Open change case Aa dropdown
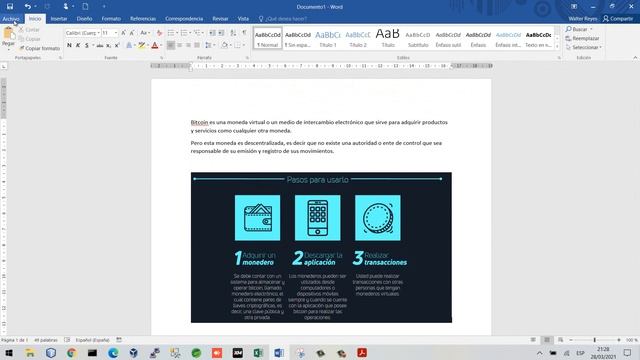Image resolution: width=640 pixels, height=360 pixels. pos(145,33)
